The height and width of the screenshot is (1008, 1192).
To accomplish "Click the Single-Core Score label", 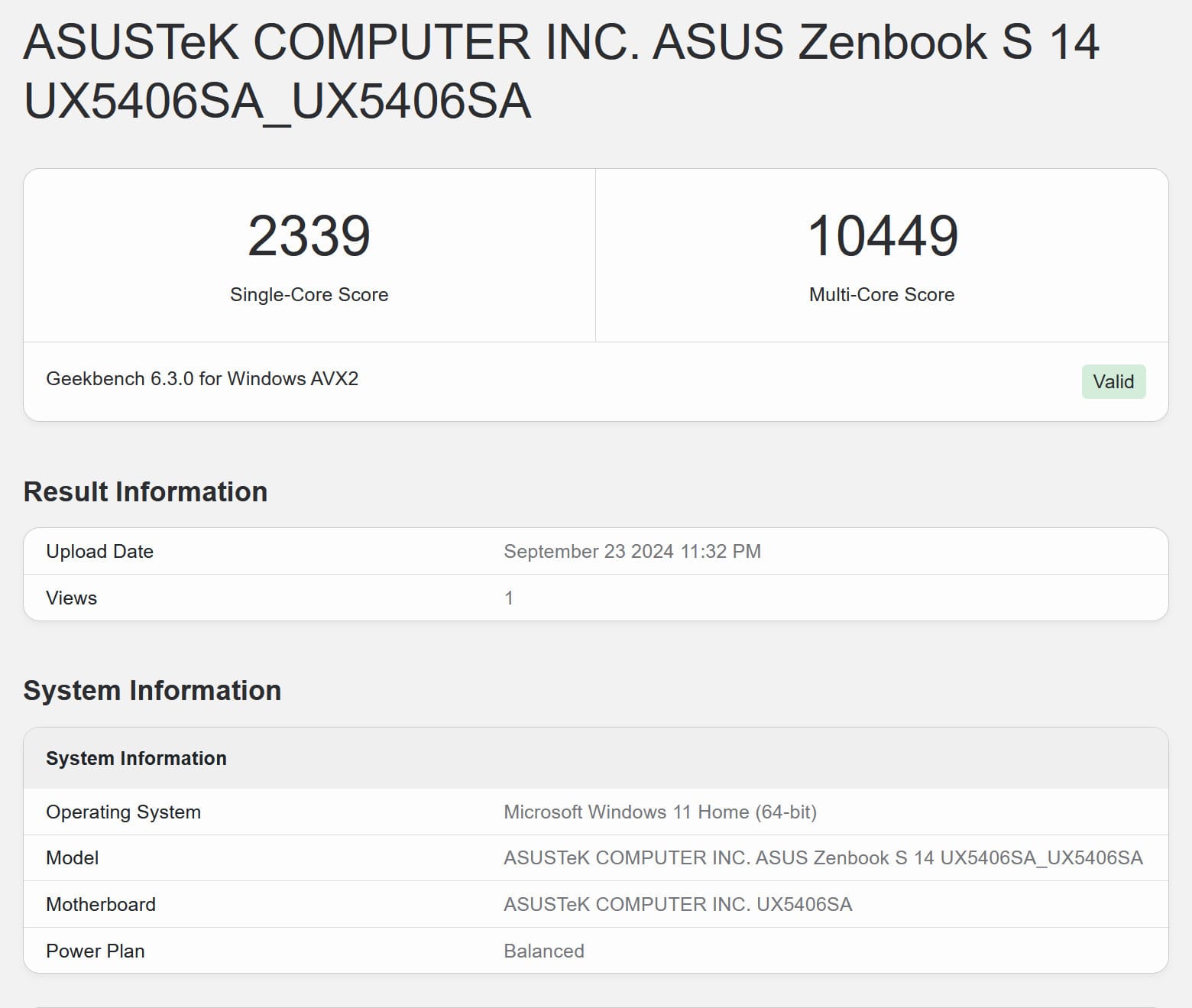I will (x=309, y=294).
